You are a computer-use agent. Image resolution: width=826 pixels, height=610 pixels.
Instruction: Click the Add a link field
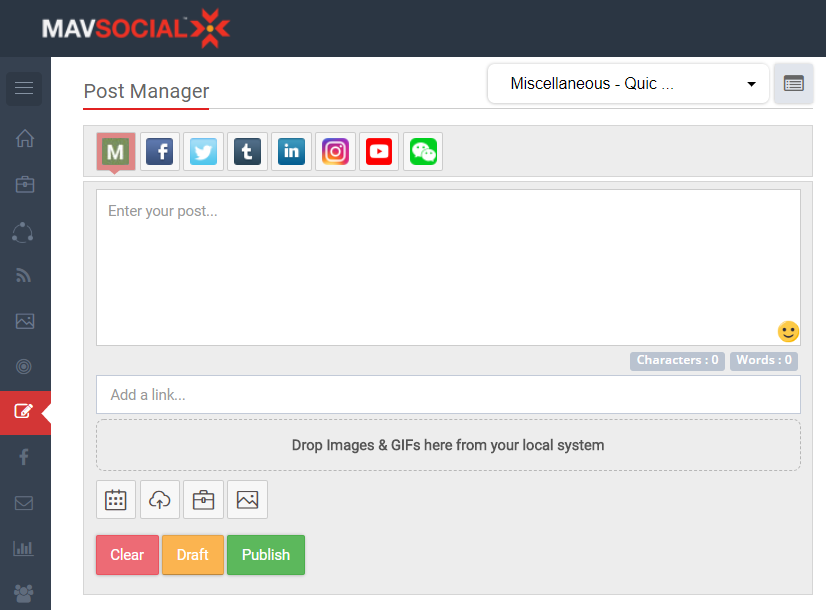448,395
